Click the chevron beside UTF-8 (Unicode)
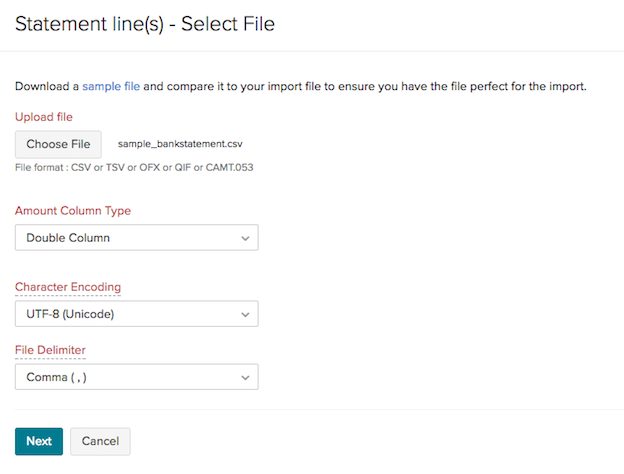This screenshot has height=474, width=624. (246, 314)
